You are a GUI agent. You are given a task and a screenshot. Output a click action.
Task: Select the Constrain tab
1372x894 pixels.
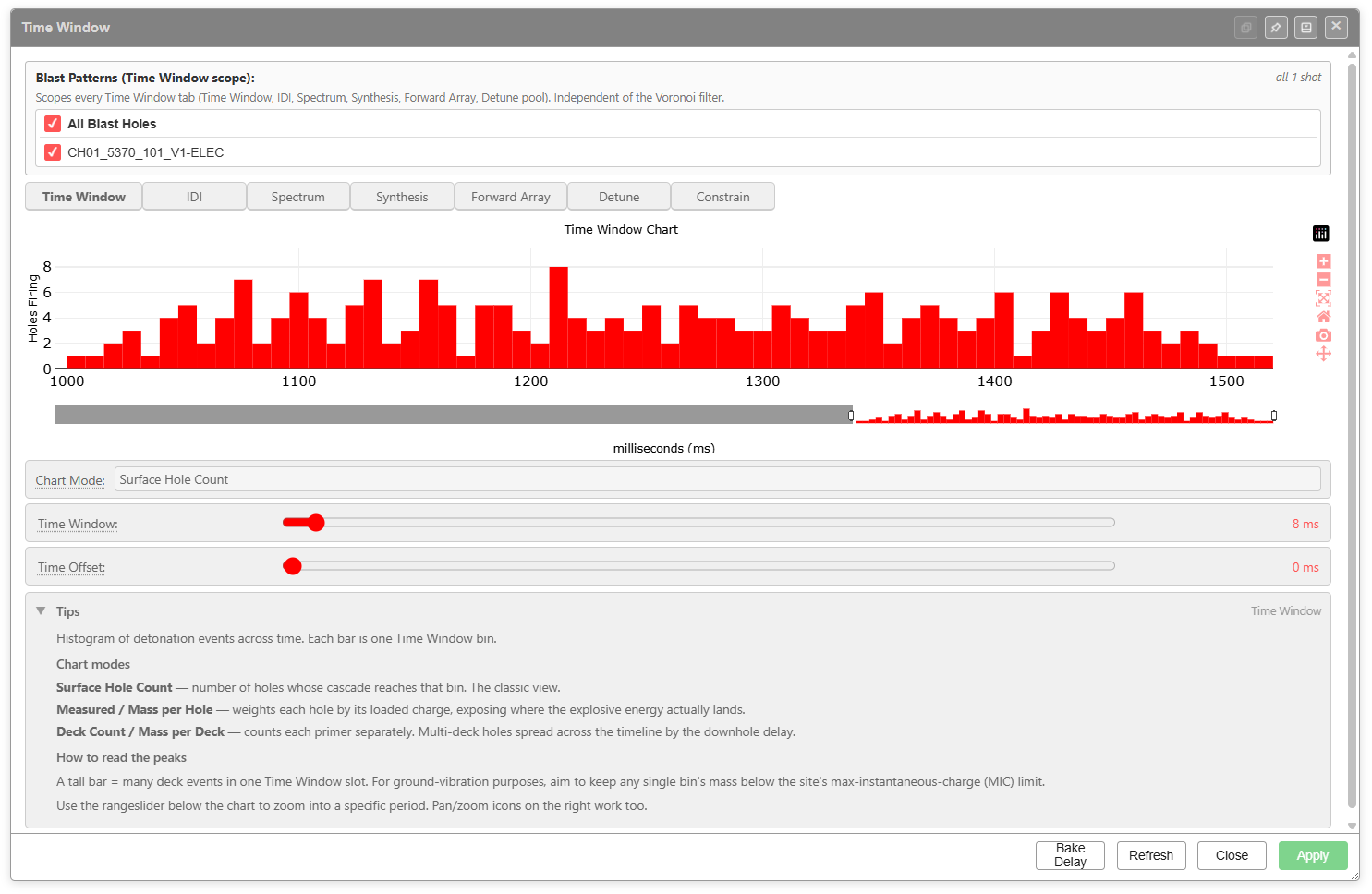722,197
